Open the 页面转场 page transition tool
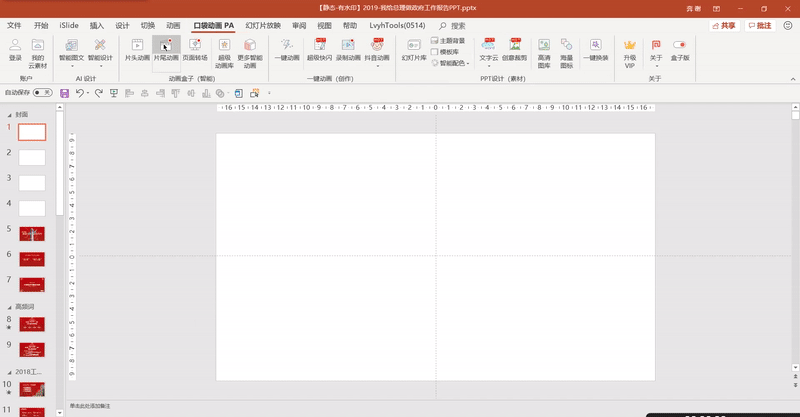Viewport: 800px width, 417px height. point(195,46)
